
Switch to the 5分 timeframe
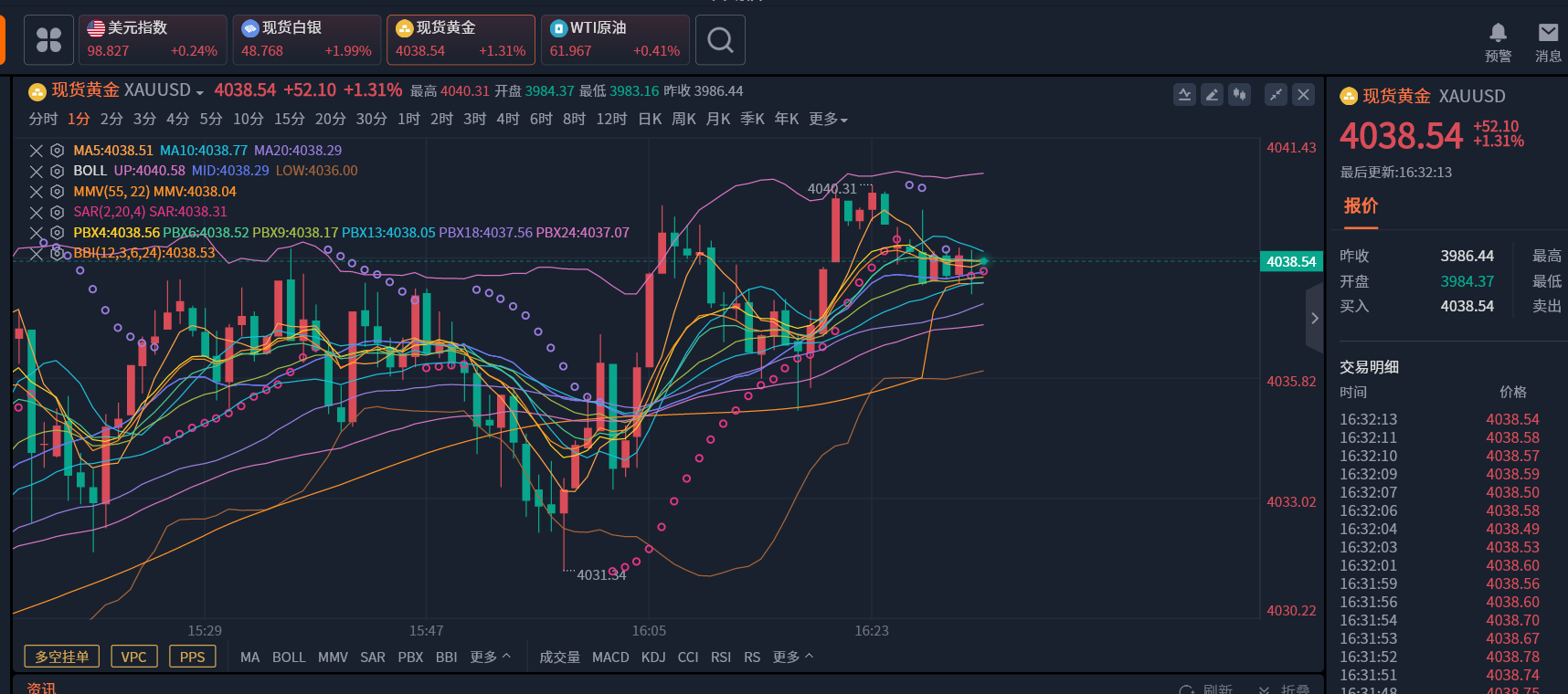[x=211, y=120]
